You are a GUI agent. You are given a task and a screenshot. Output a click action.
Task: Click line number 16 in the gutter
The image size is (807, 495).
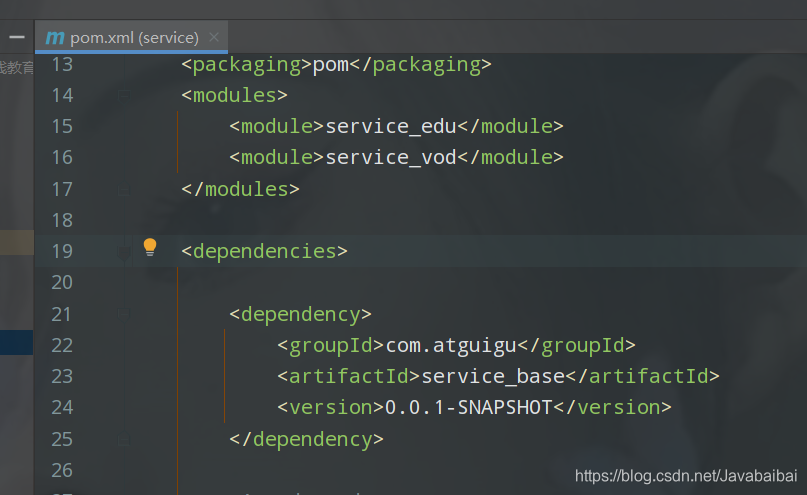[62, 158]
